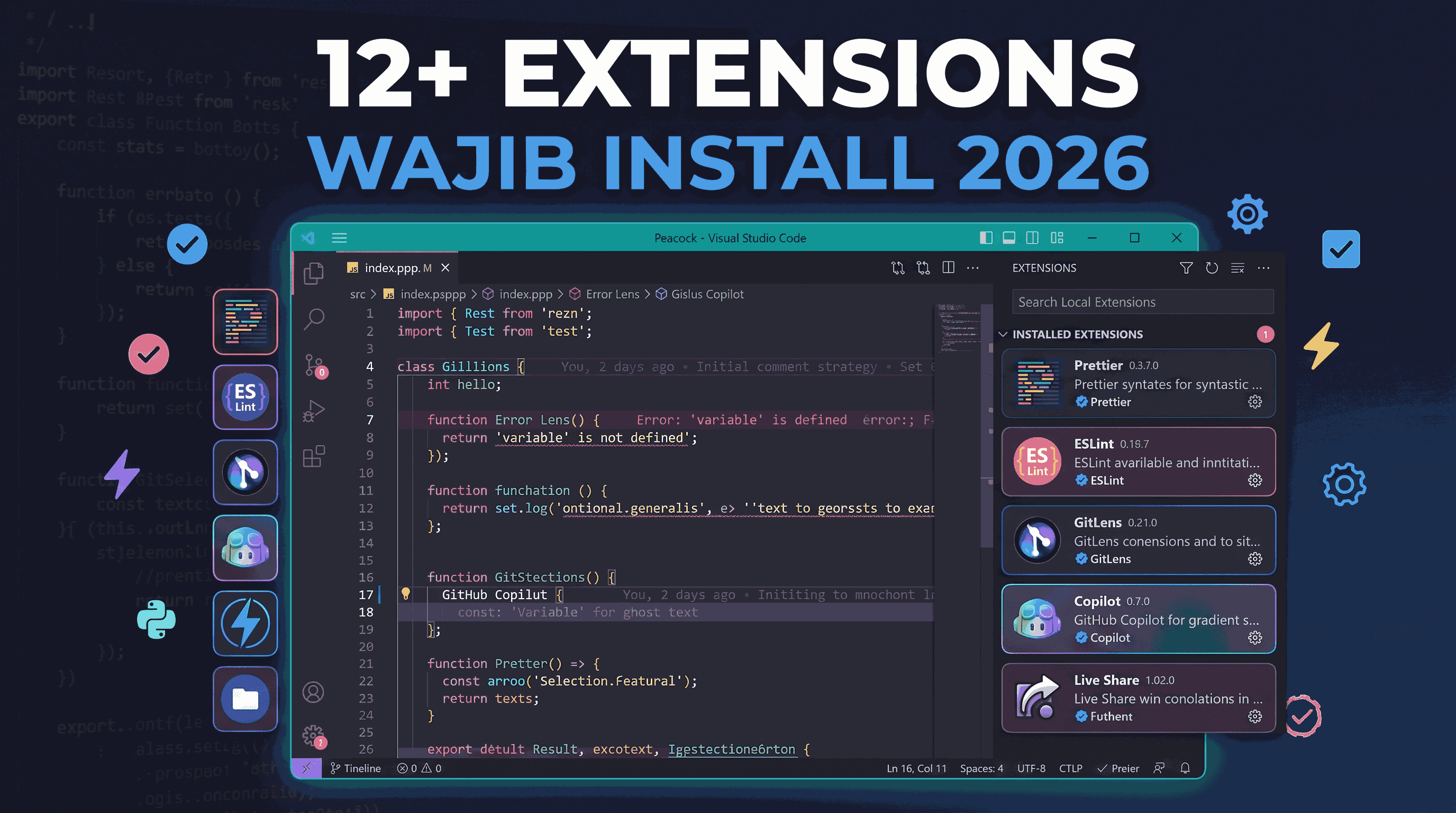Toggle the primary side bar layout icon
This screenshot has width=1456, height=813.
coord(986,238)
